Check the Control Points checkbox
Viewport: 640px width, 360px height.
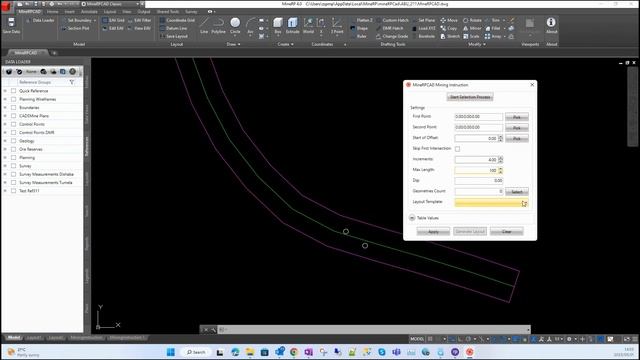(13, 124)
